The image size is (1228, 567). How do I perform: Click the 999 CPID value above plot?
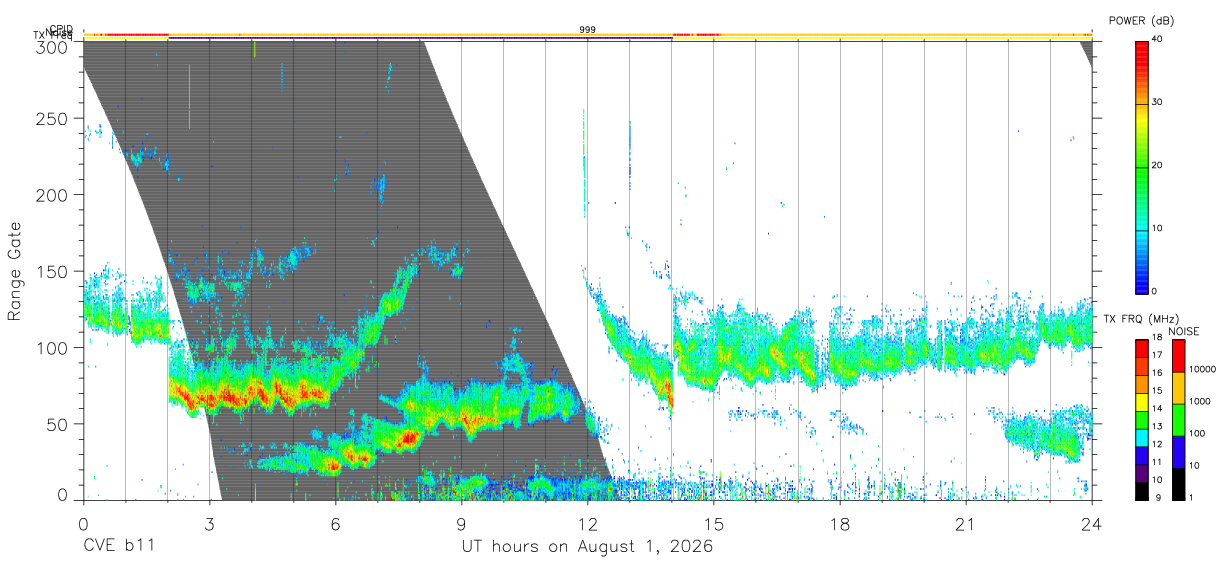point(588,30)
